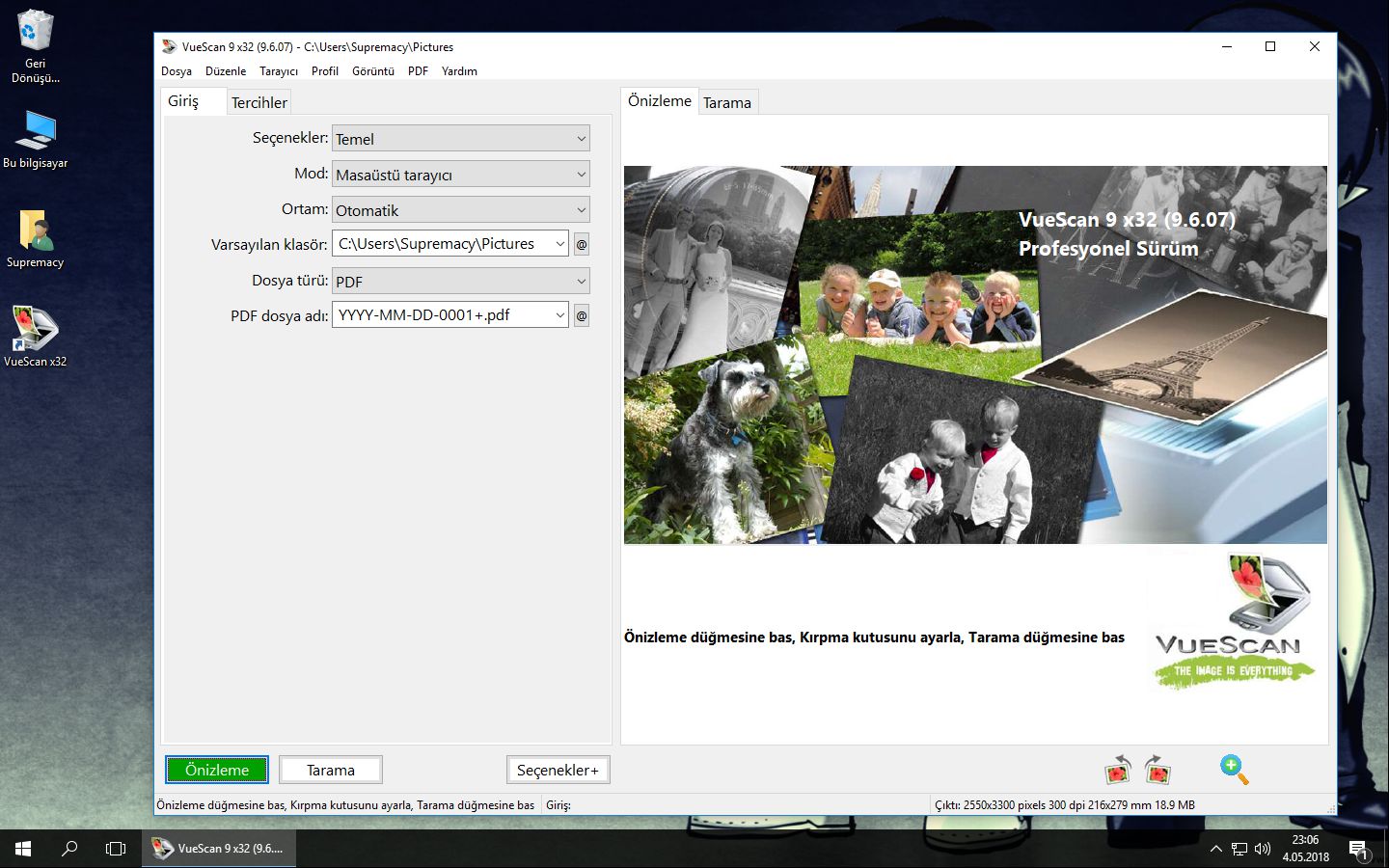The width and height of the screenshot is (1389, 868).
Task: Click the 'PDF dosya adı:' field label
Action: click(280, 316)
